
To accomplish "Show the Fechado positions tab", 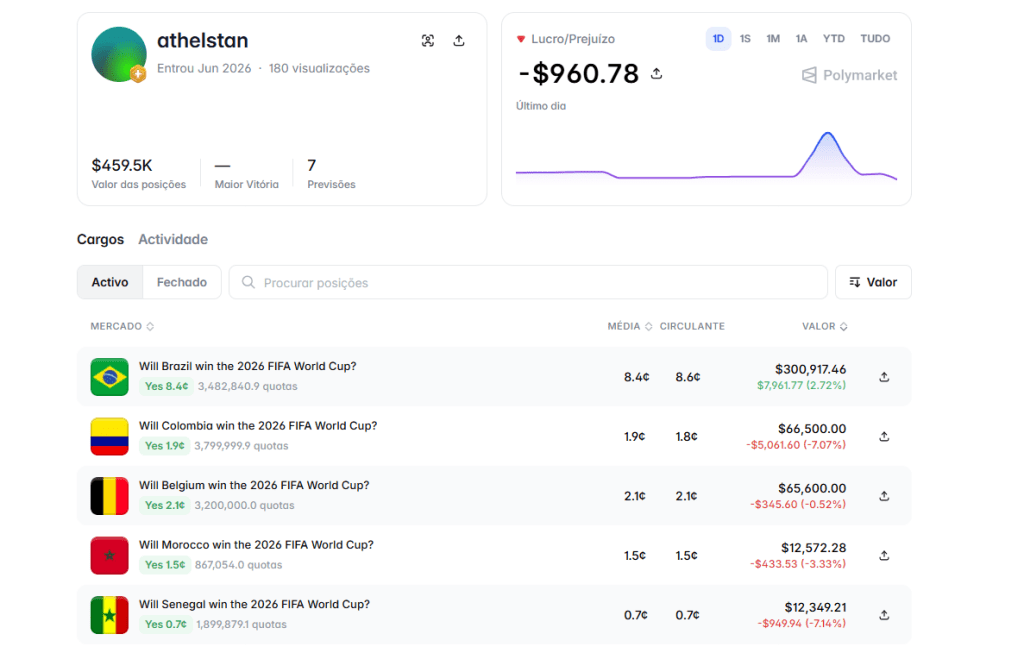I will pos(182,282).
